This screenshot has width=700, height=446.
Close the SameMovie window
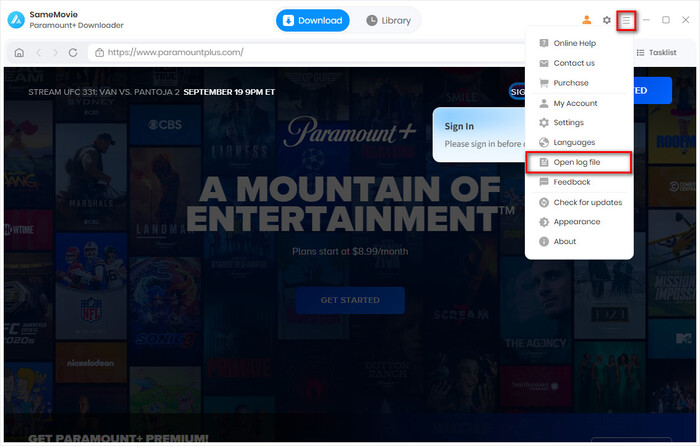tap(686, 20)
